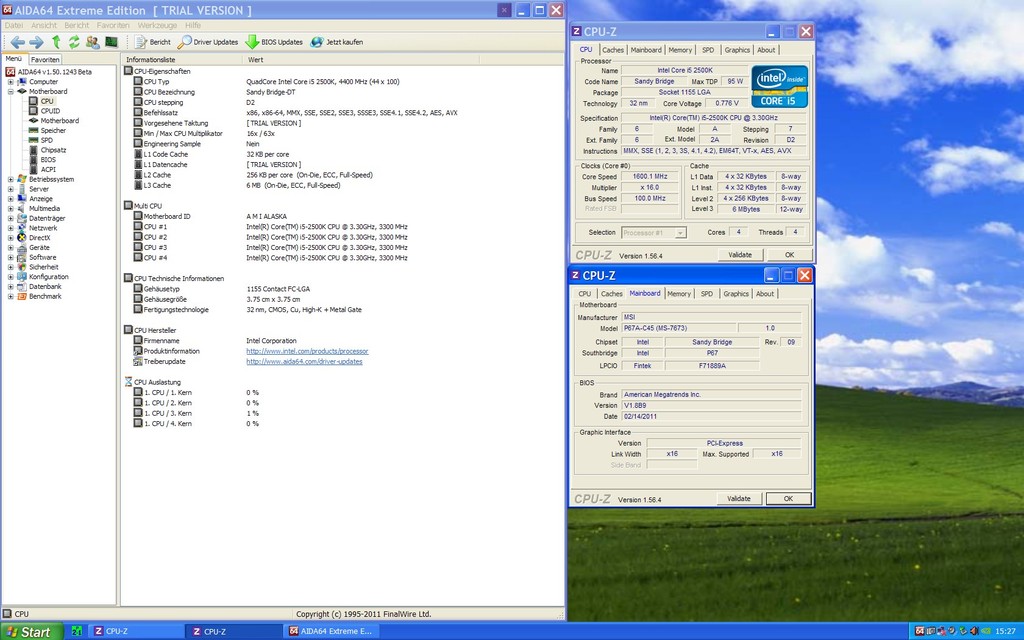Click the green up-arrow toolbar icon in AIDA64
Screen dimensions: 1024x640
pyautogui.click(x=56, y=42)
